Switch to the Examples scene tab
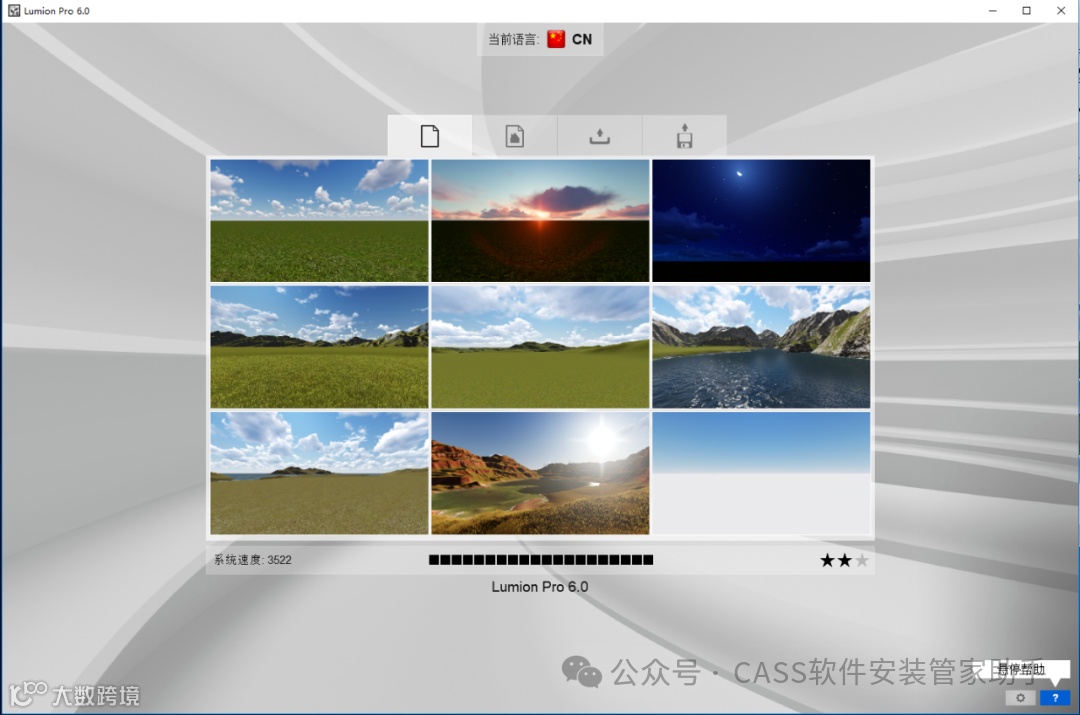The image size is (1080, 715). 515,136
